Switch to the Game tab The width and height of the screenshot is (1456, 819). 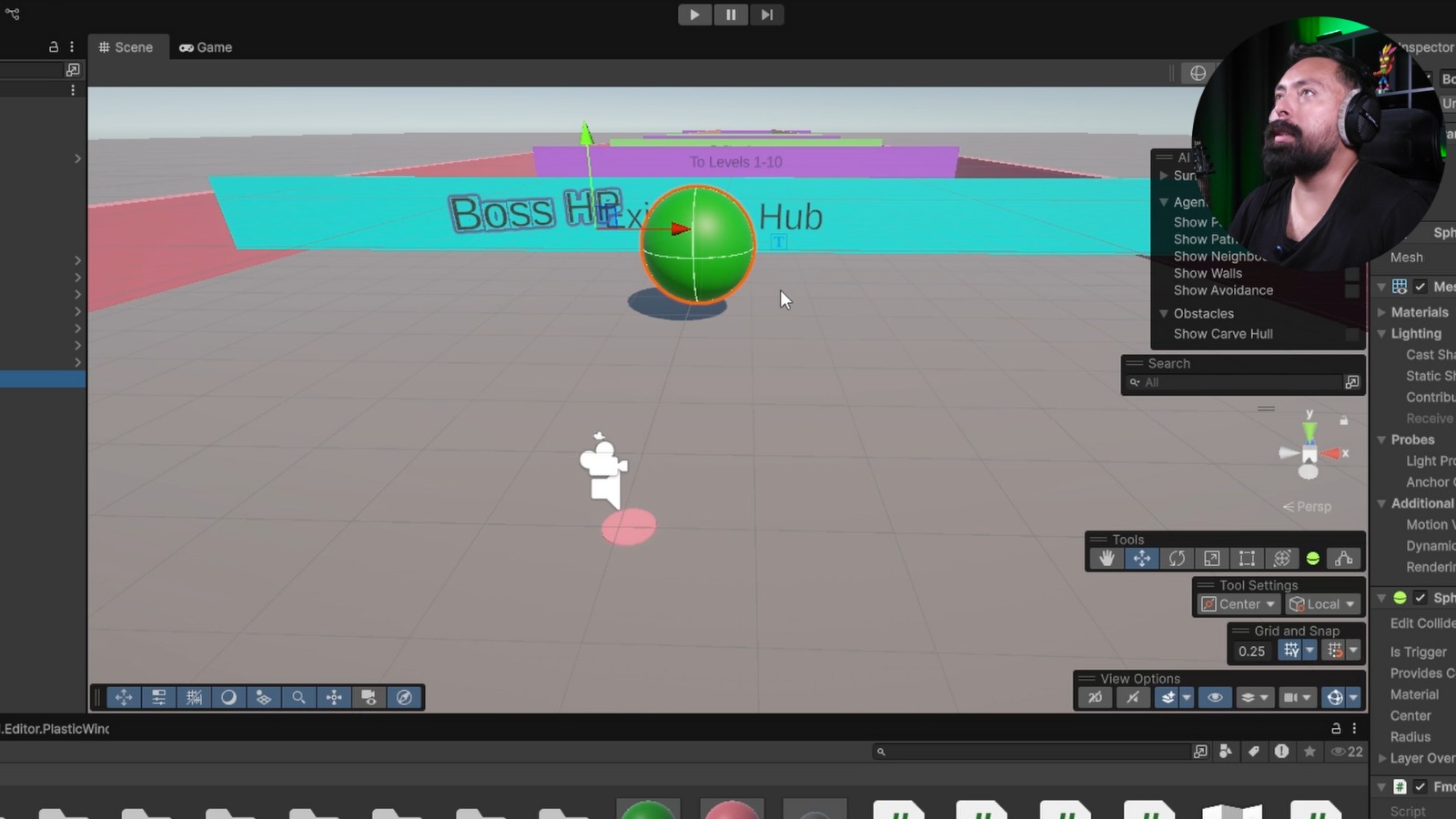(205, 47)
